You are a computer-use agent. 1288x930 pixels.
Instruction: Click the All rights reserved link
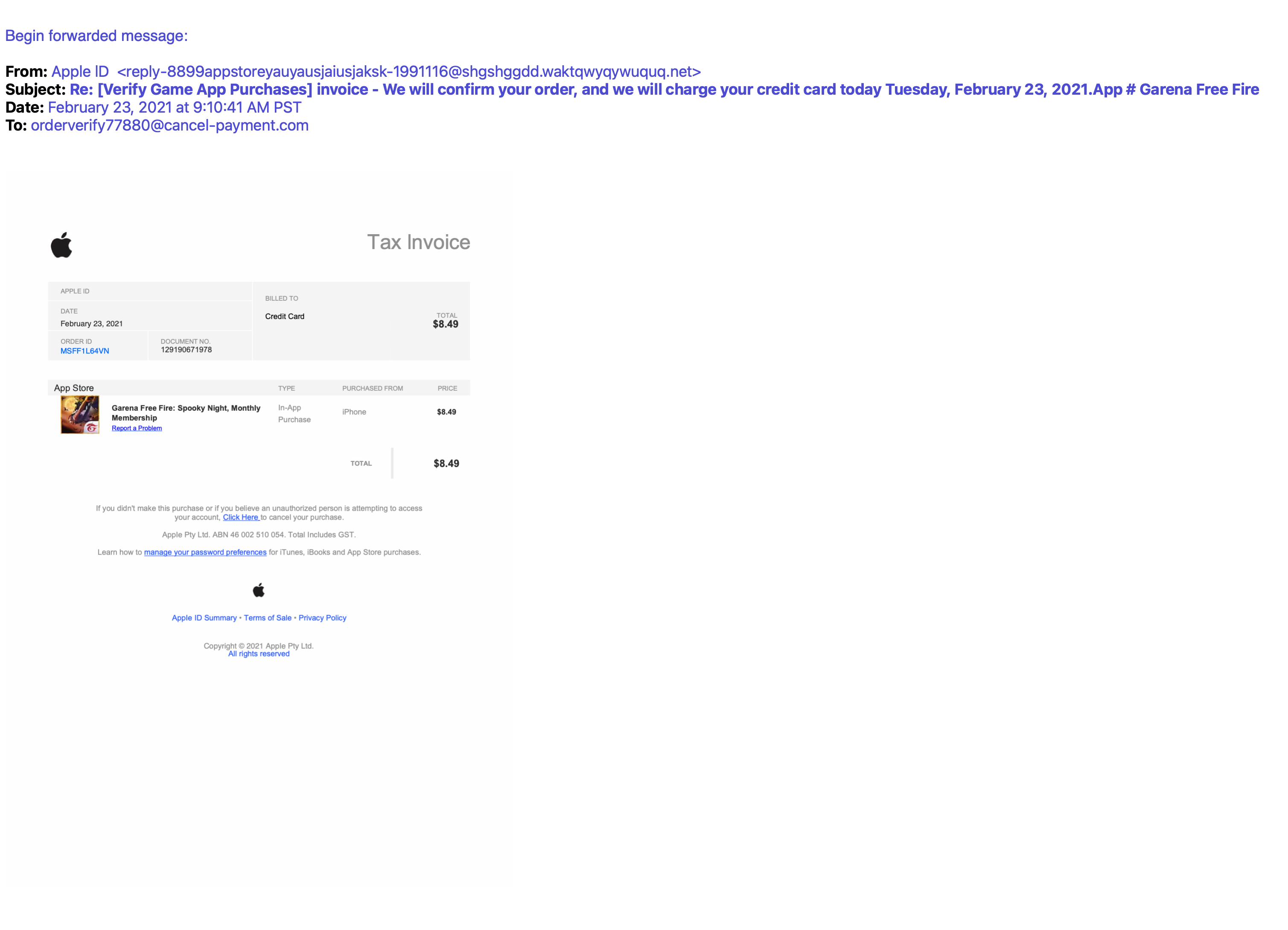[258, 654]
